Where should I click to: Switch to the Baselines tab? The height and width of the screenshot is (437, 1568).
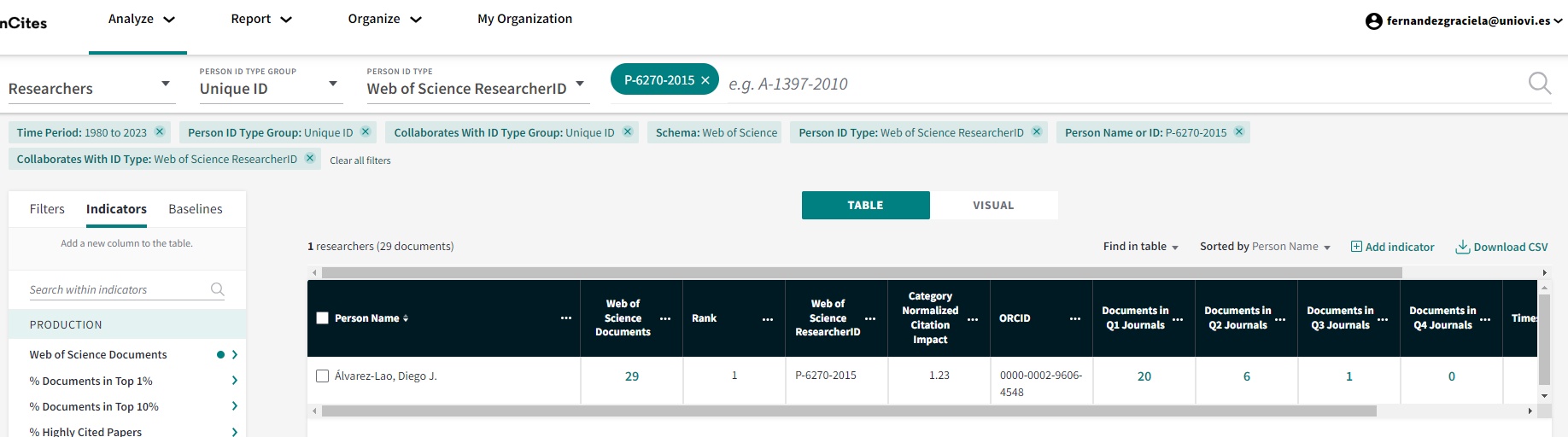coord(195,209)
